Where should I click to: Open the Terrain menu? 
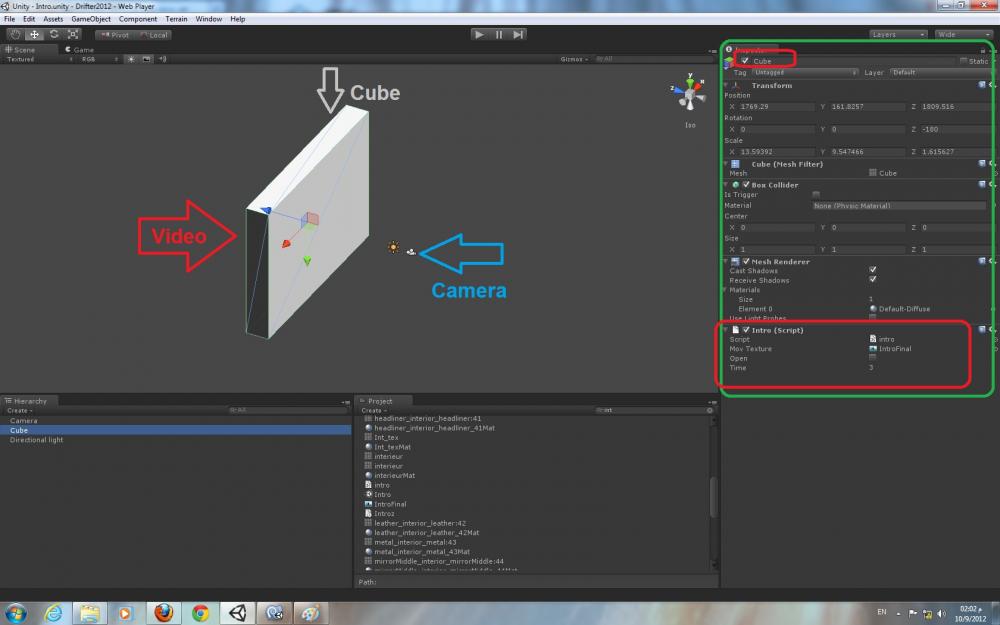176,19
